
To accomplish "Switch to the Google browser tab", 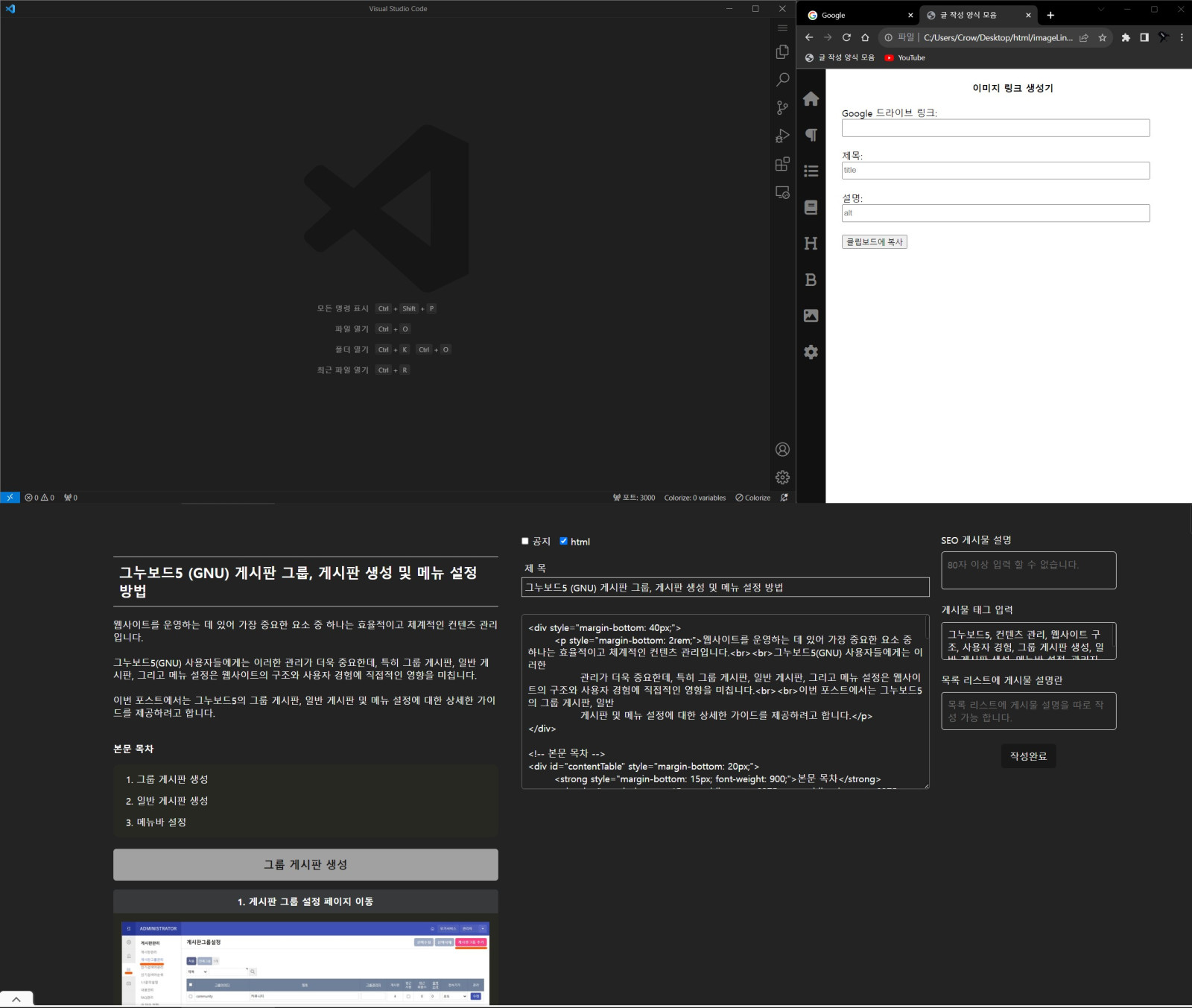I will [x=857, y=15].
